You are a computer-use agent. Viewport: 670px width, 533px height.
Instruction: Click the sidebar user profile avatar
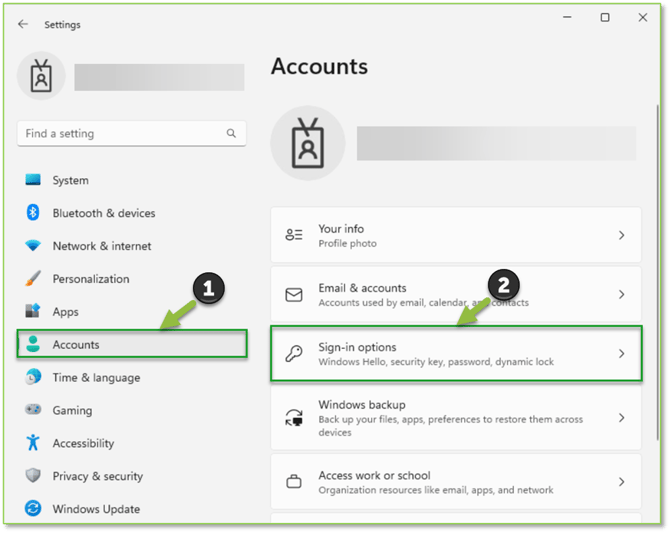41,78
